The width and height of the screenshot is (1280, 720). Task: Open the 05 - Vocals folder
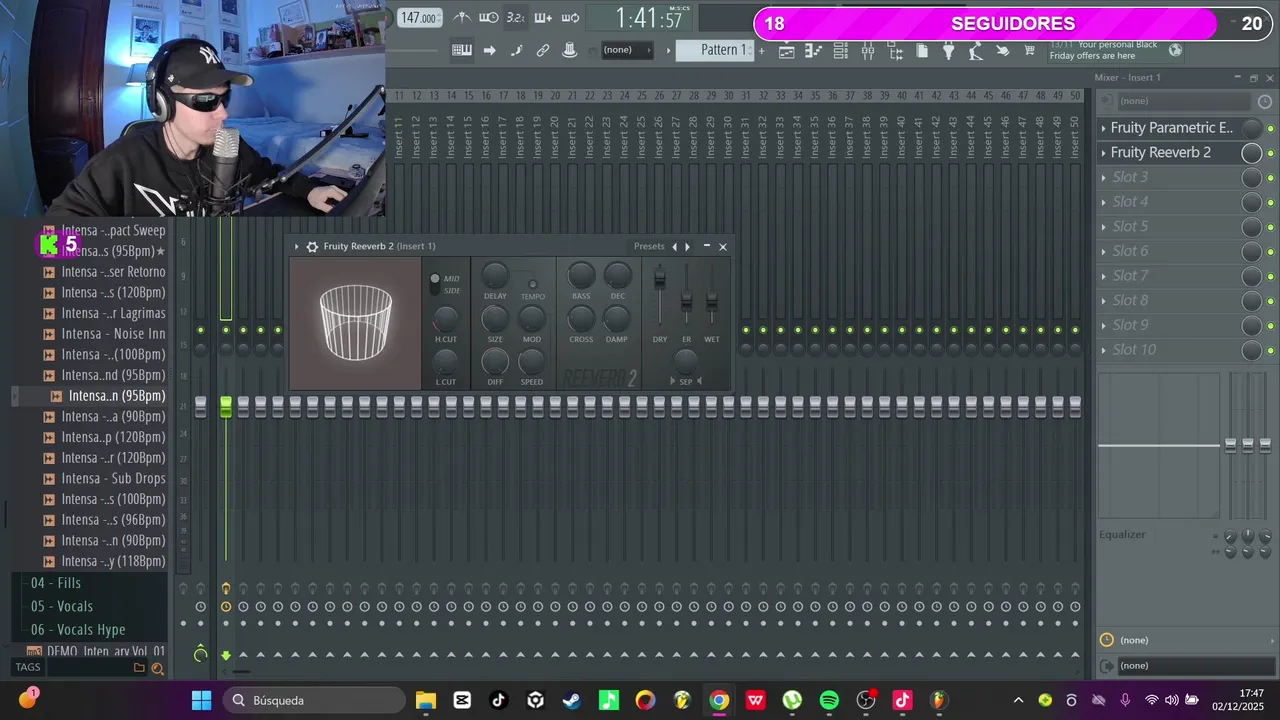[x=62, y=606]
